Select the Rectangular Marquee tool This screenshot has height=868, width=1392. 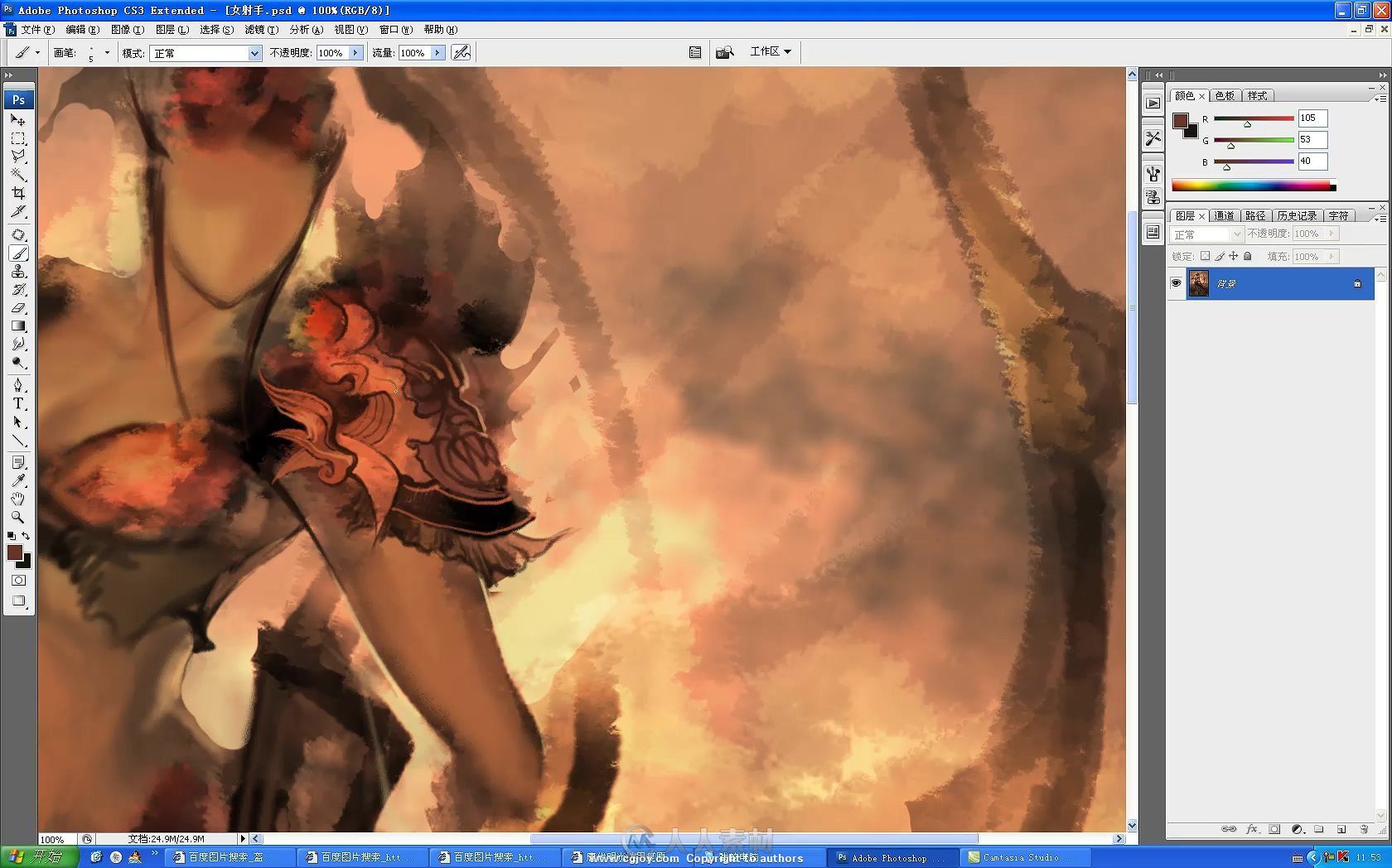(x=18, y=138)
